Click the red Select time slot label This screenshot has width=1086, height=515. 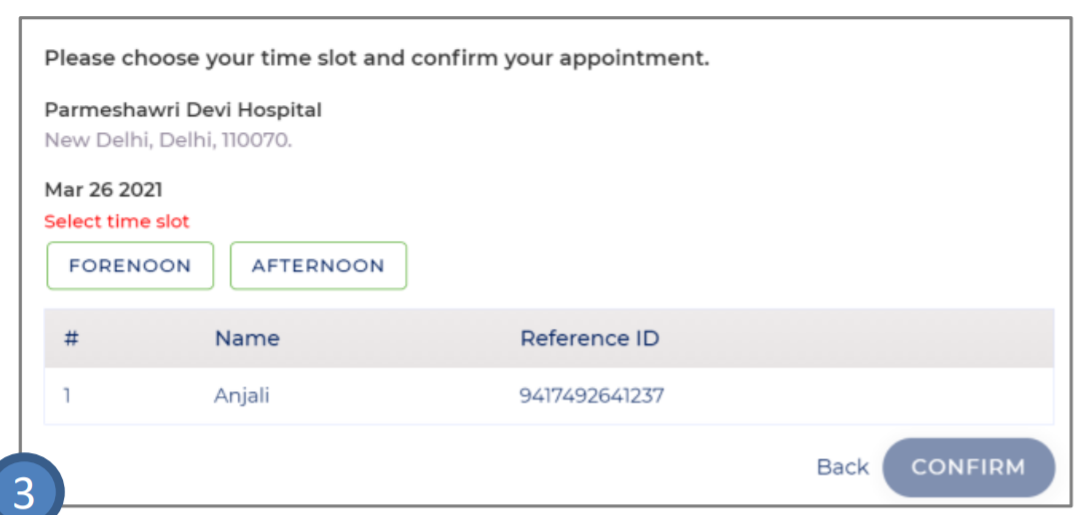(x=117, y=221)
